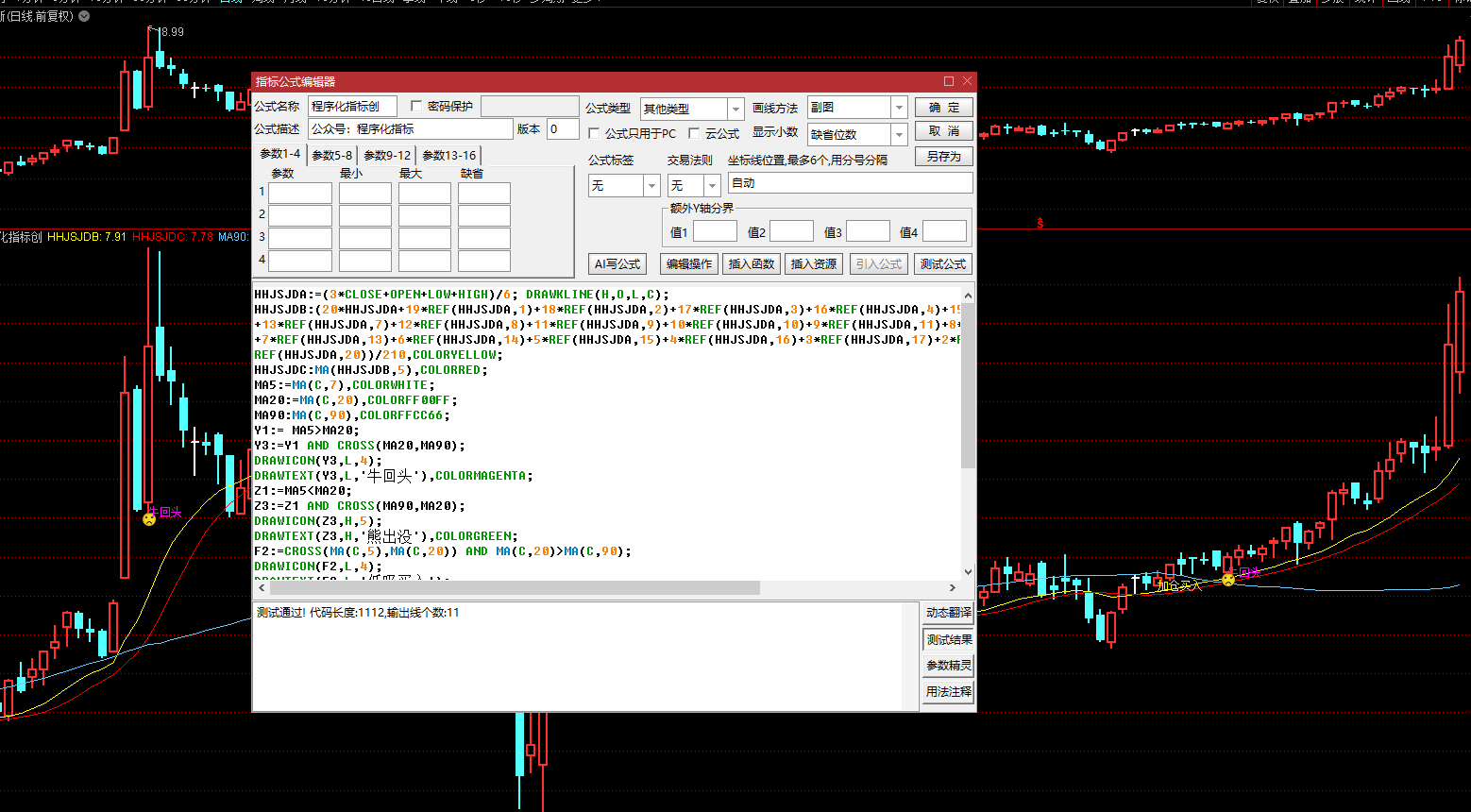Screen dimensions: 1471x812
Task: Tick the 公式只用于PC checkbox
Action: 594,134
